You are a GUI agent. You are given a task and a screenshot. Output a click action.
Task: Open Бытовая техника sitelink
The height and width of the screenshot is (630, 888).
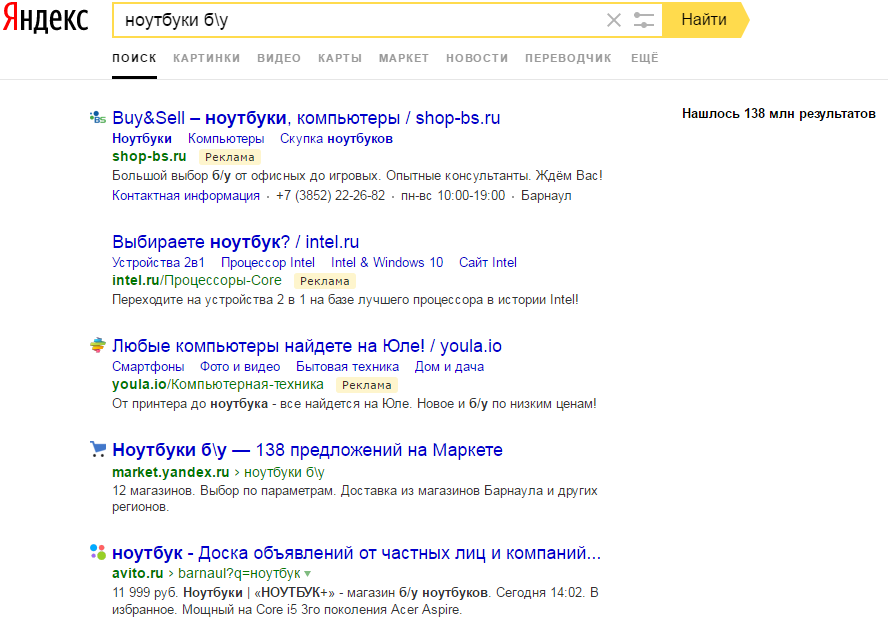tap(347, 367)
